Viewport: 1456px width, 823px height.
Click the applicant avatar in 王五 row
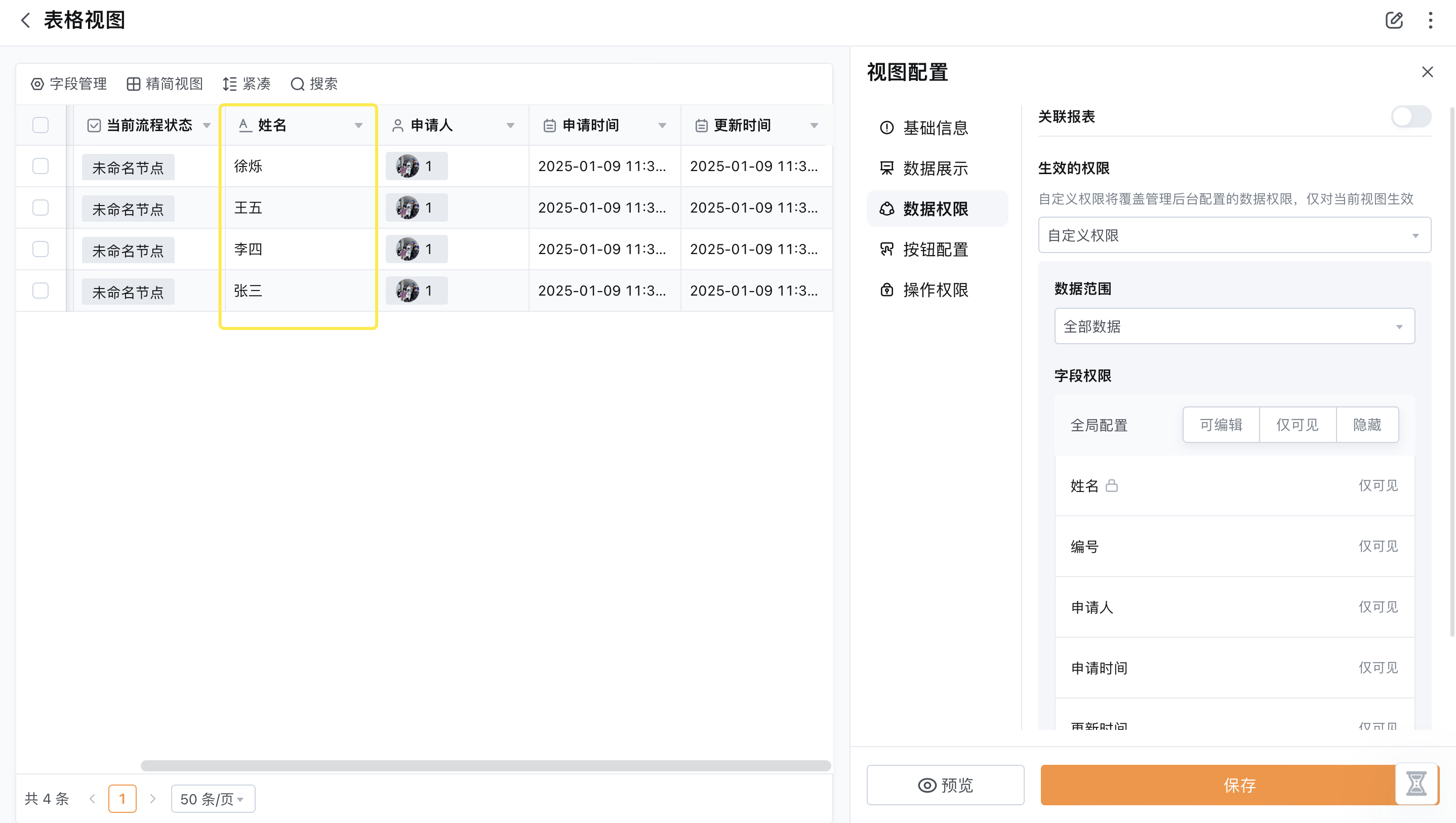tap(407, 208)
